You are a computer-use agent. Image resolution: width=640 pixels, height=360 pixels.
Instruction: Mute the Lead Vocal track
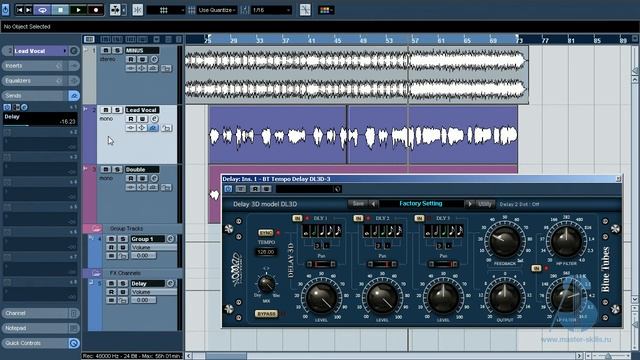[106, 110]
